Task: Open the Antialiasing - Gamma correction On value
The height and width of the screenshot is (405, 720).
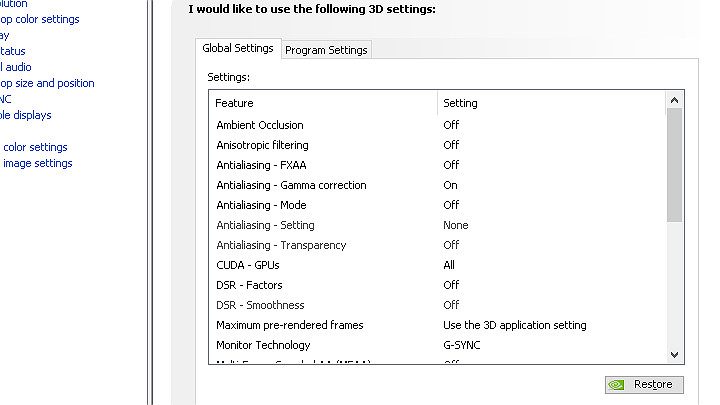Action: (x=451, y=185)
